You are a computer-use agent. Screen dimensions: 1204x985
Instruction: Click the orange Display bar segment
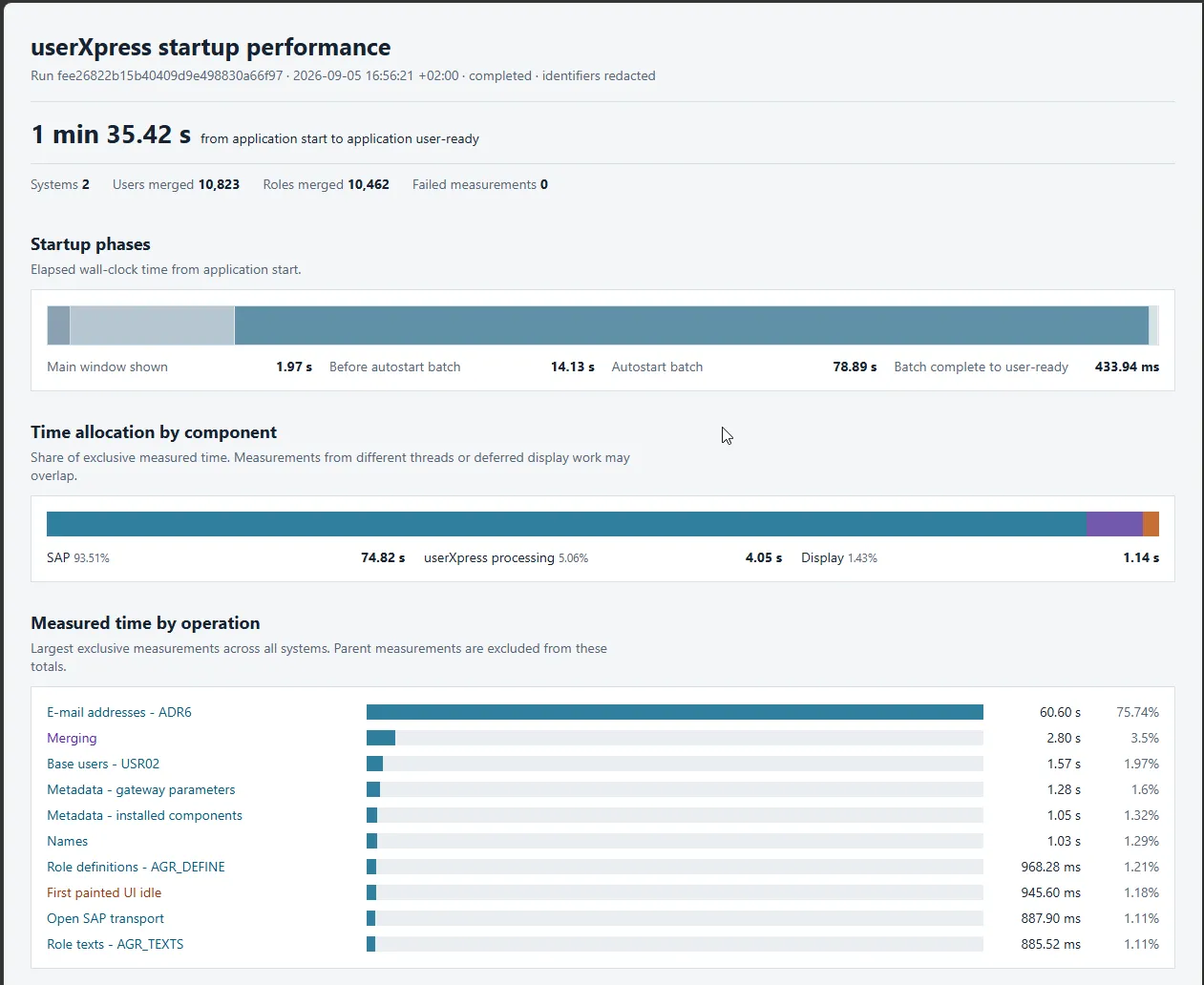coord(1151,524)
